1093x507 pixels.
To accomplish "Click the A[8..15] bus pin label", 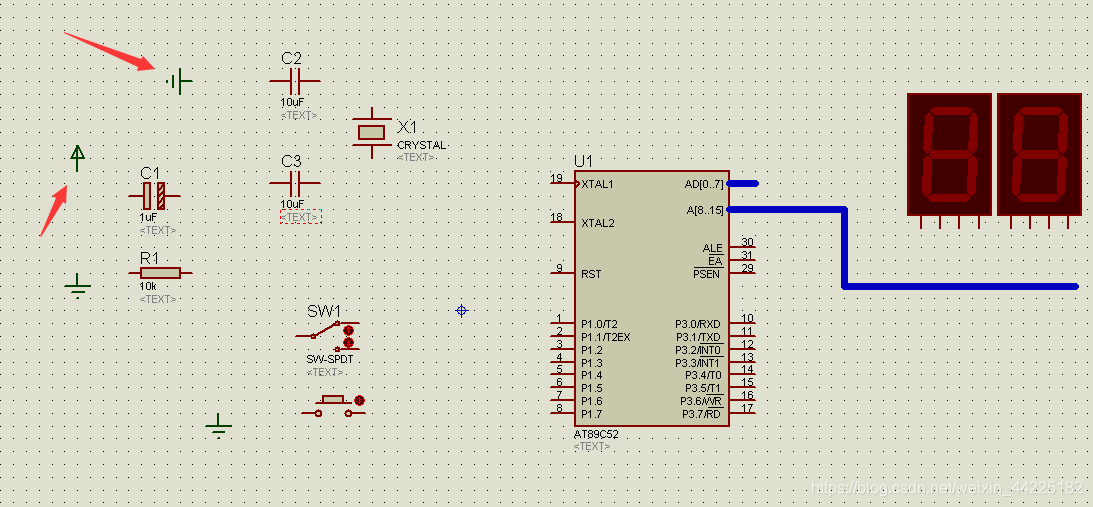I will coord(705,210).
